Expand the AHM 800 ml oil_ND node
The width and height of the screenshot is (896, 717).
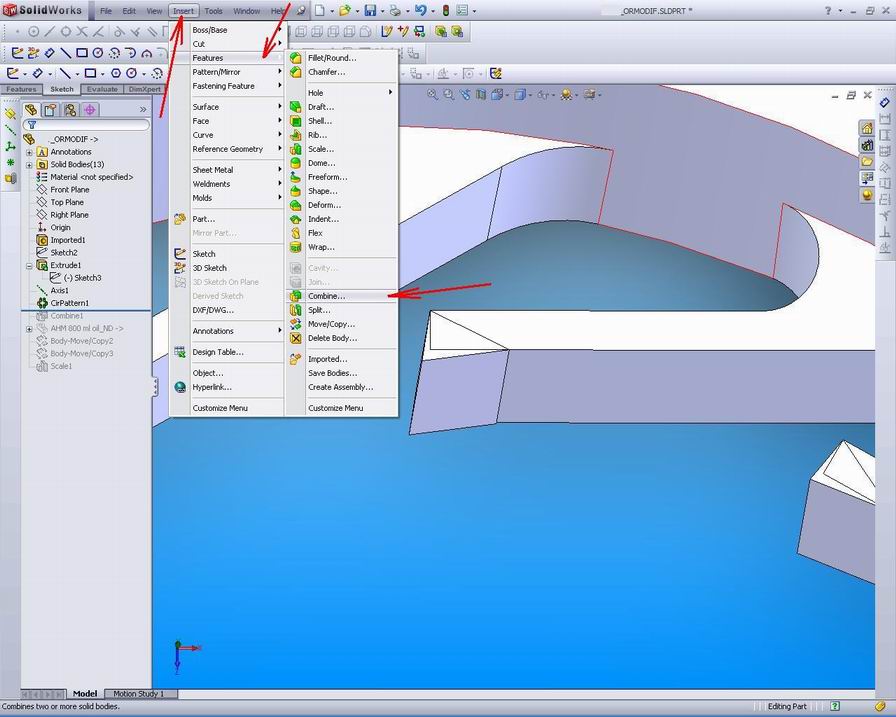point(29,329)
